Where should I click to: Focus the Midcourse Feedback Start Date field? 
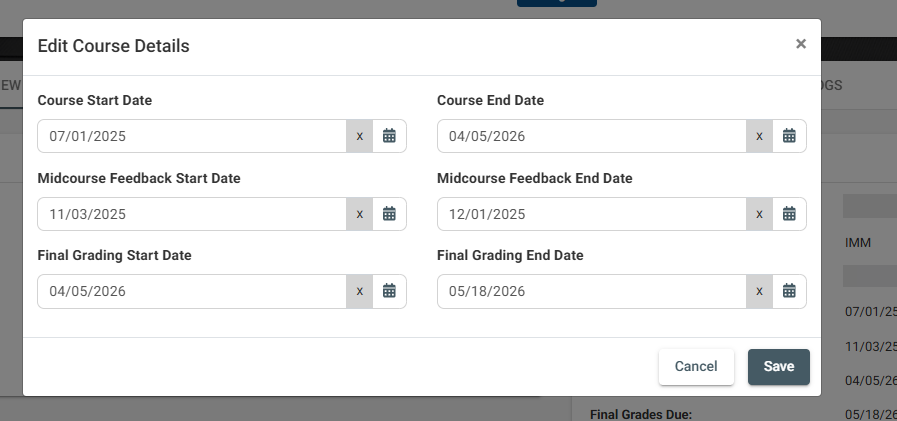coord(192,214)
